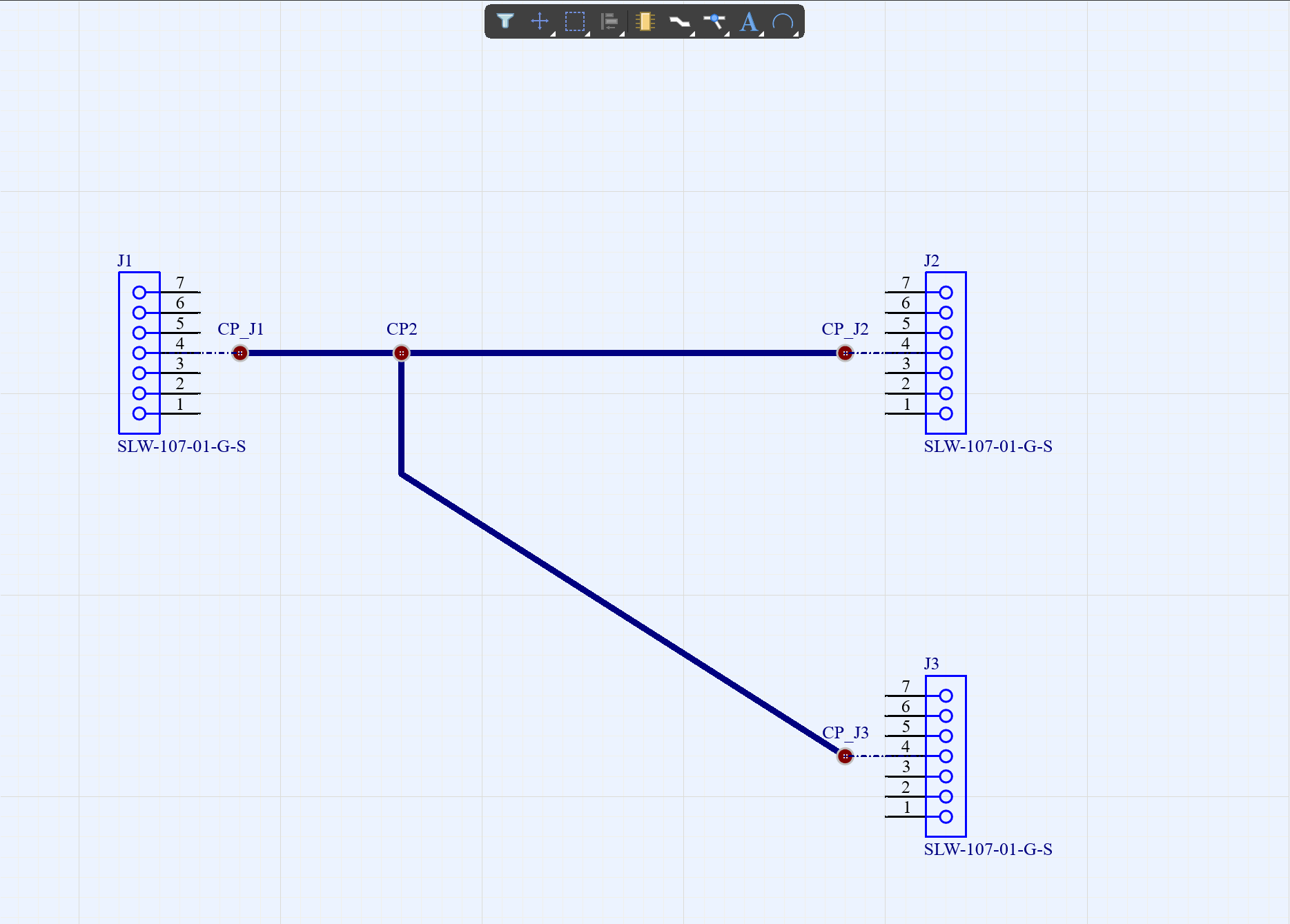This screenshot has width=1290, height=924.
Task: Select the Move objects crosshair tool
Action: coord(540,21)
